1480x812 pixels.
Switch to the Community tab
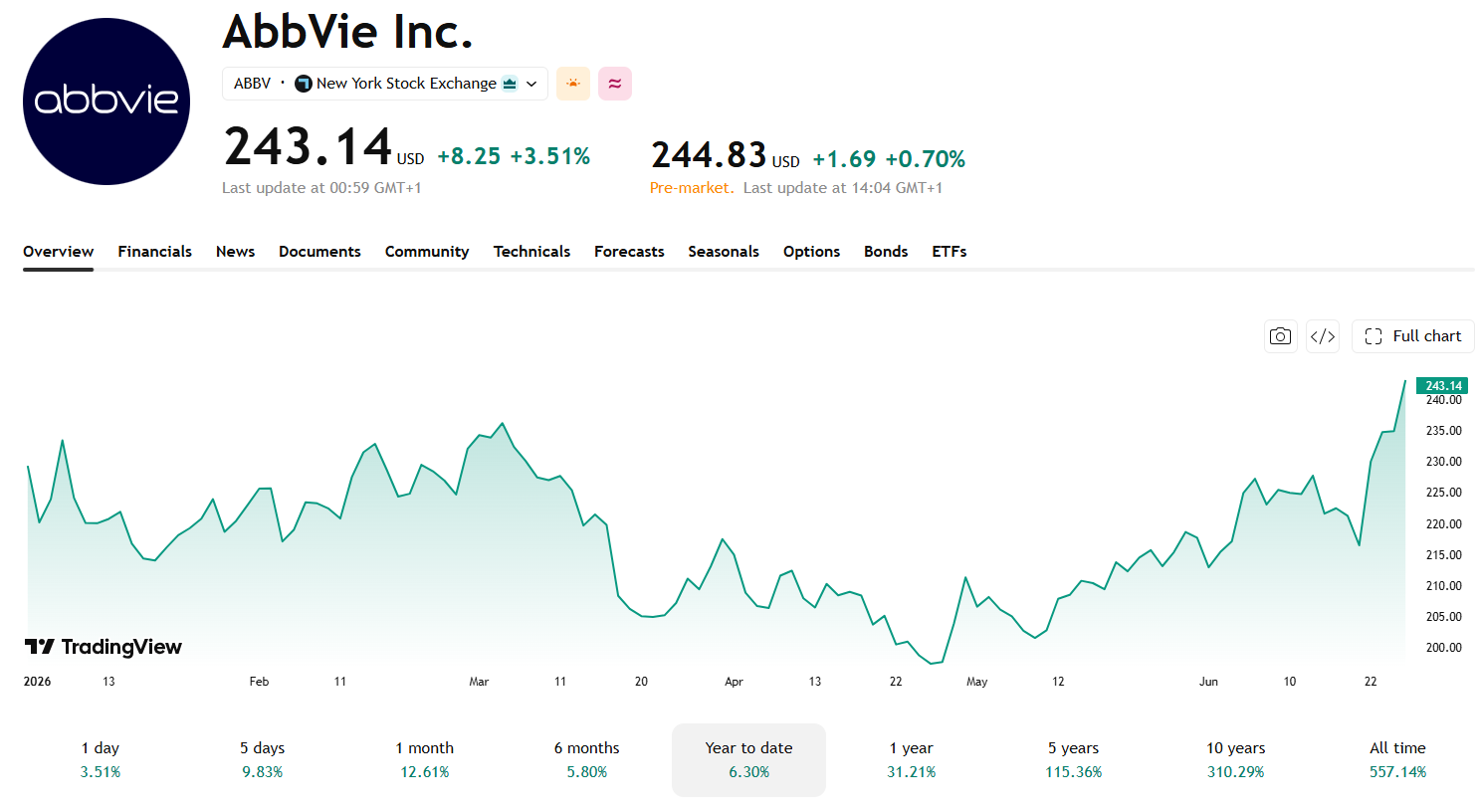click(427, 252)
